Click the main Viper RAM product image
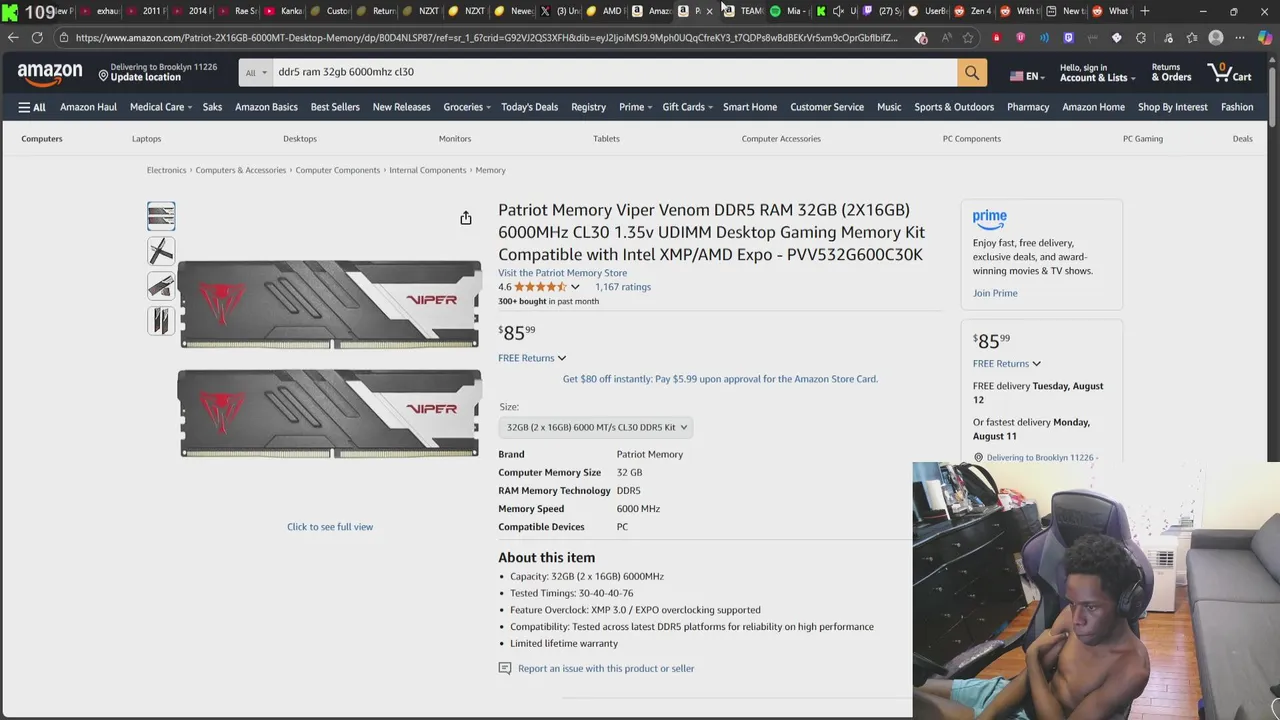This screenshot has height=720, width=1280. point(330,358)
